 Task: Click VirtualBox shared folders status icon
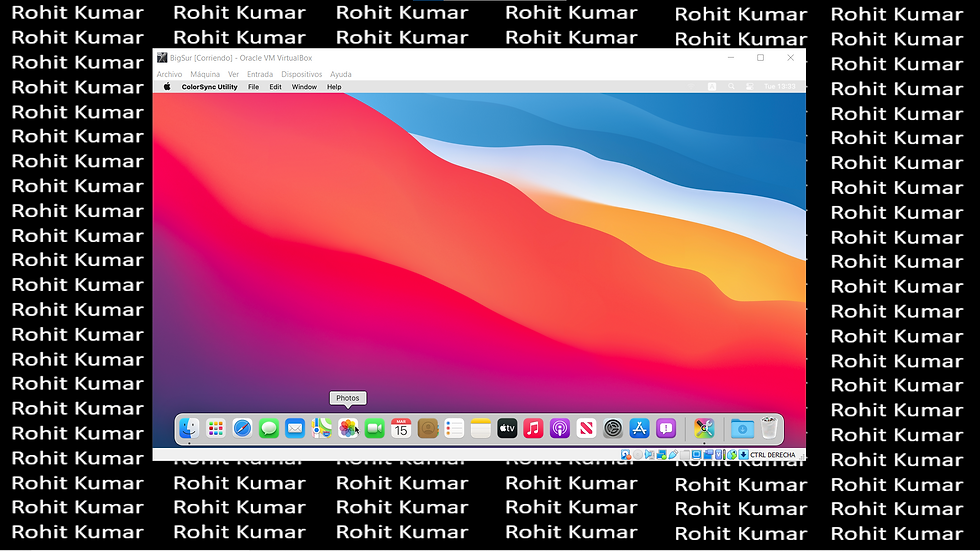(685, 455)
